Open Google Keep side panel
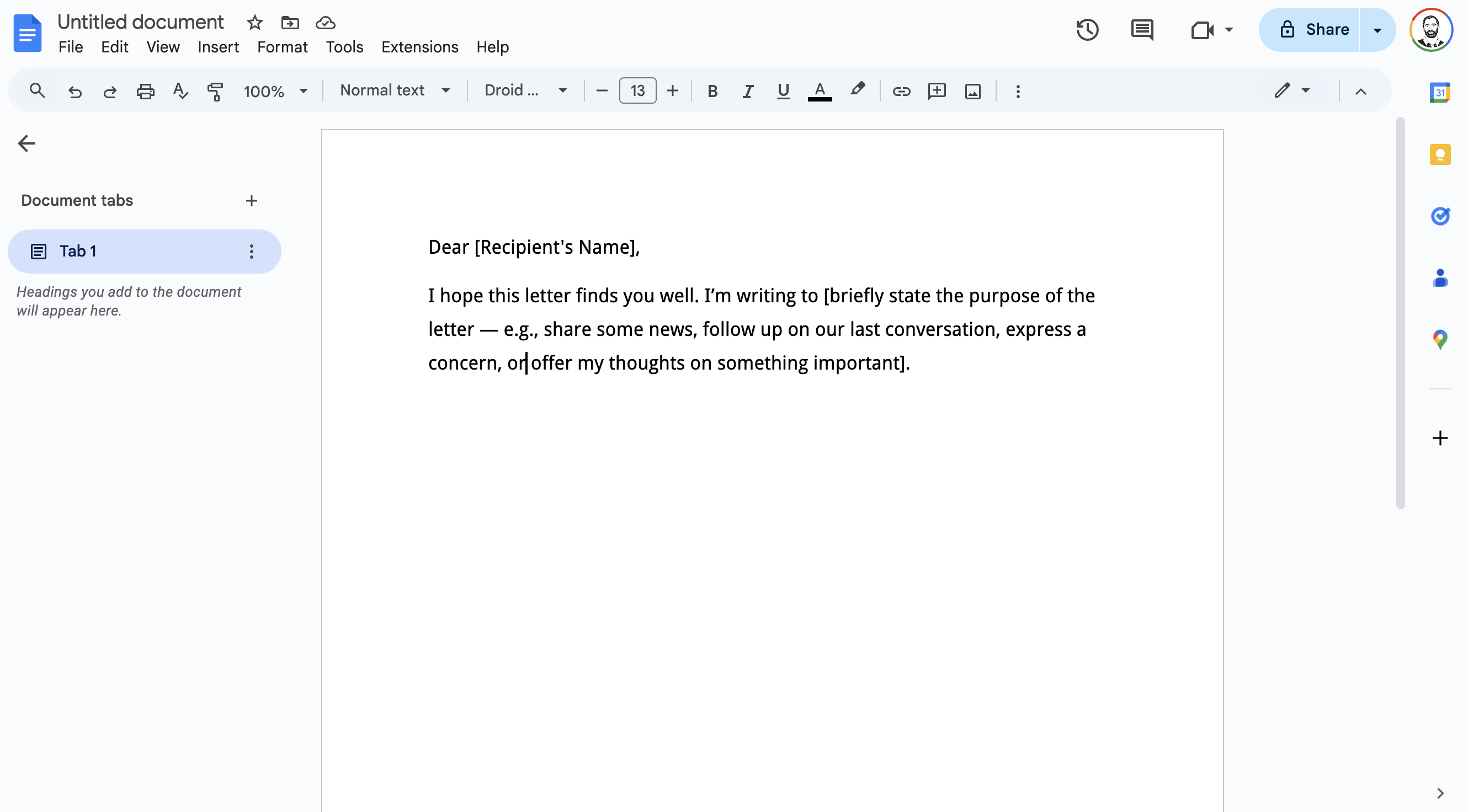1468x812 pixels. click(1439, 154)
